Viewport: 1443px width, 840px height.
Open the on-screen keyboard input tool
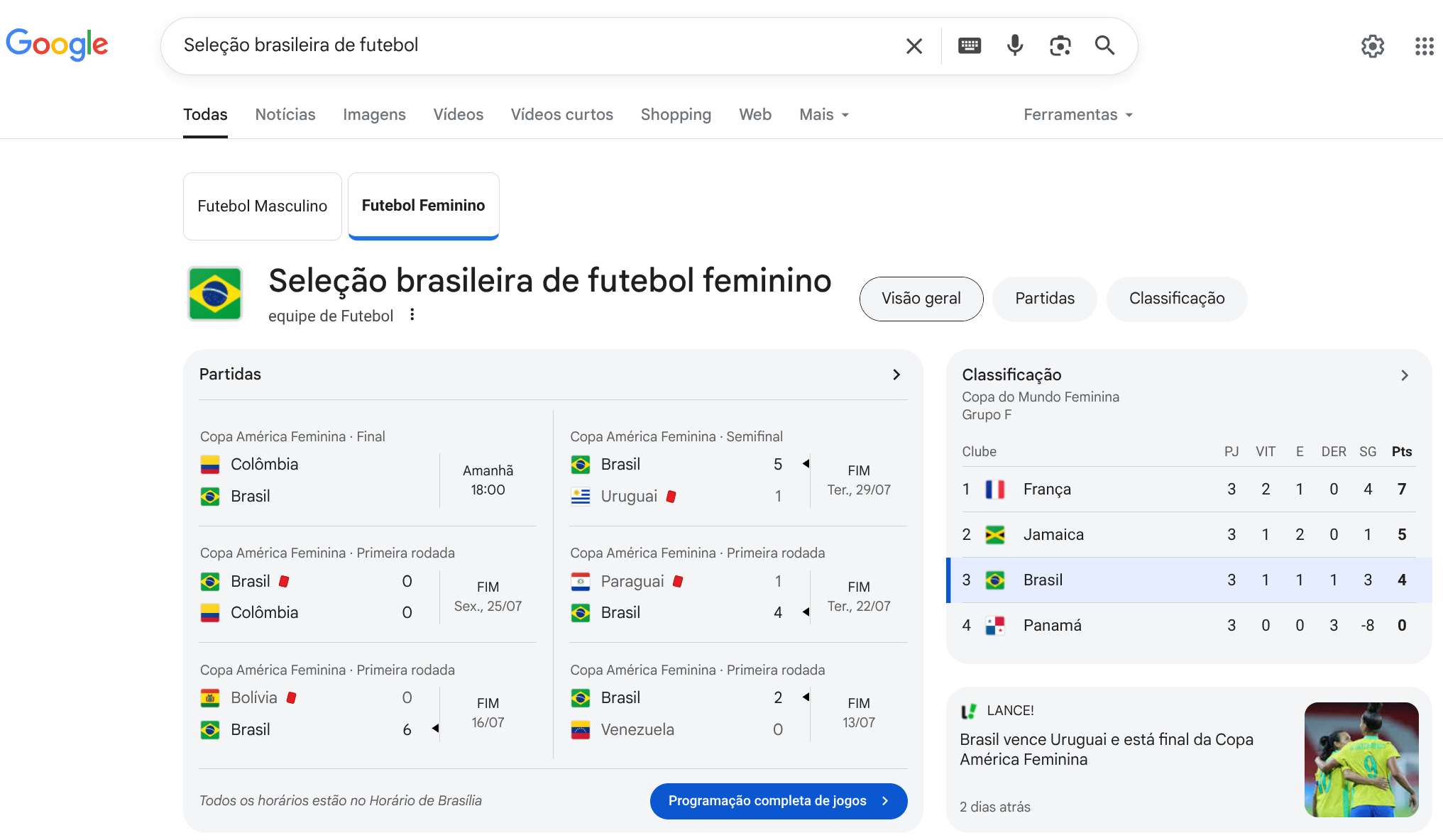970,46
